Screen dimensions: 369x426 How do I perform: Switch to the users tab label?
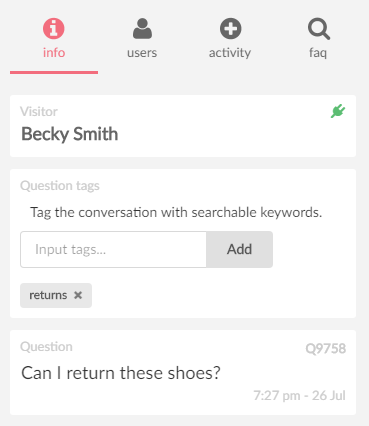pyautogui.click(x=142, y=53)
